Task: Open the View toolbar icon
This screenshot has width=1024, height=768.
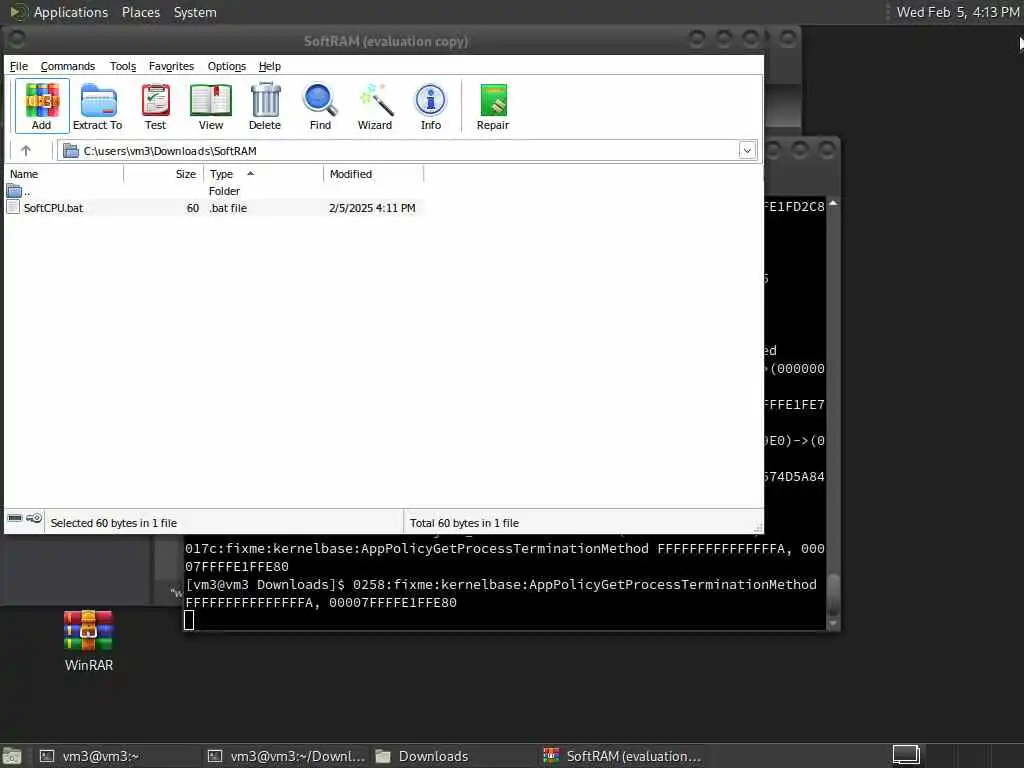Action: (x=211, y=106)
